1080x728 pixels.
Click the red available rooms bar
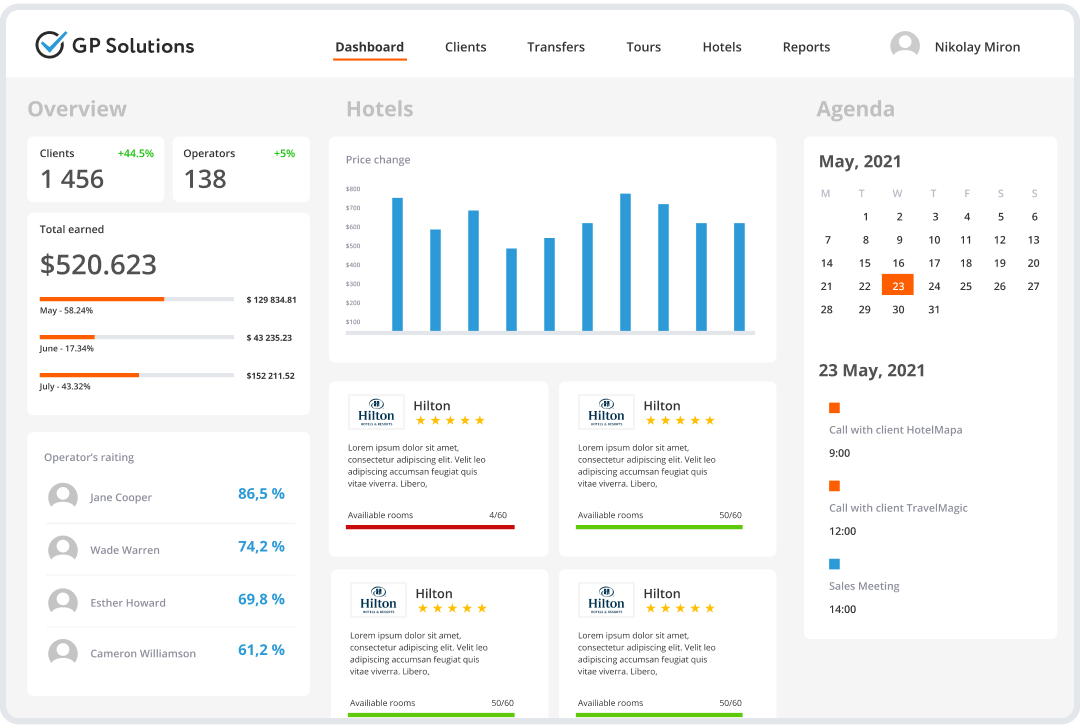click(430, 526)
